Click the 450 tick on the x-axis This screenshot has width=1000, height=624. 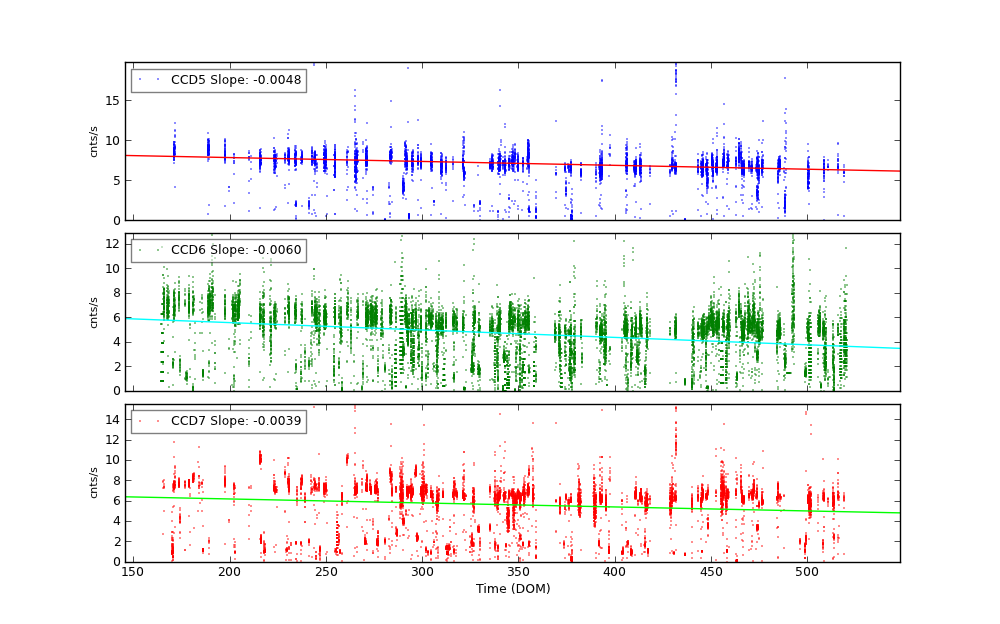(712, 572)
